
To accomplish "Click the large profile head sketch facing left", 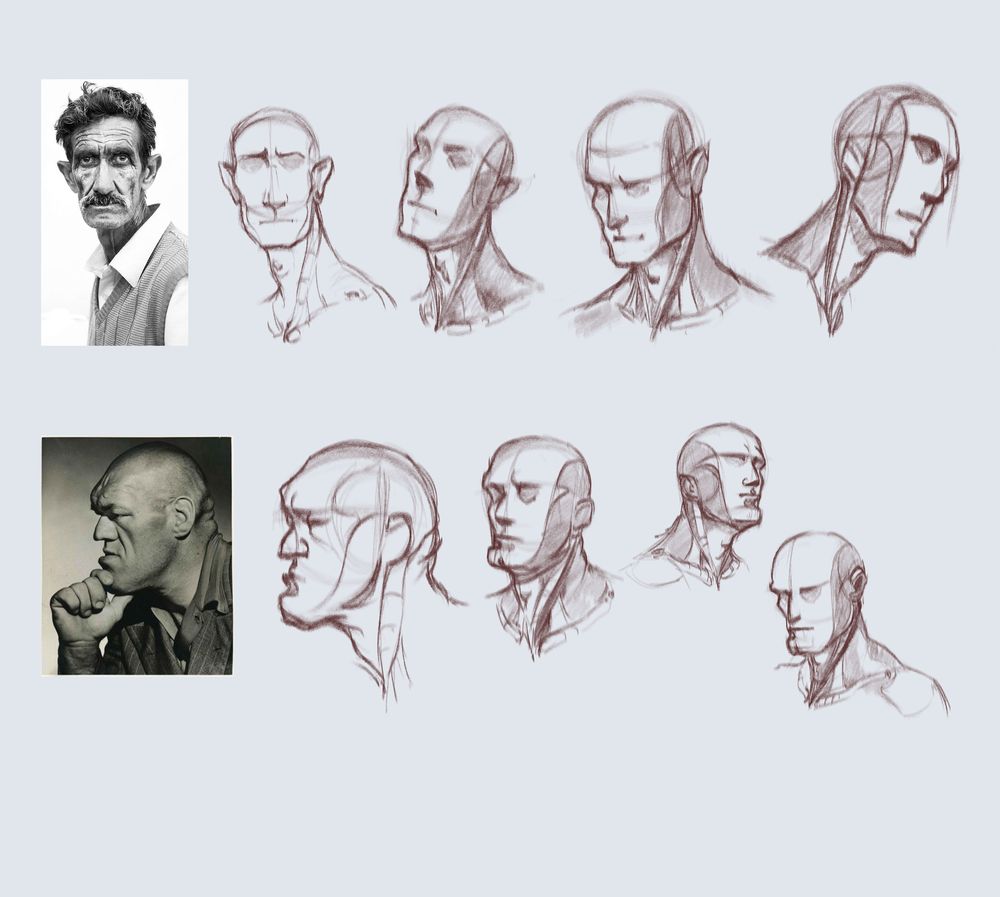I will (371, 574).
